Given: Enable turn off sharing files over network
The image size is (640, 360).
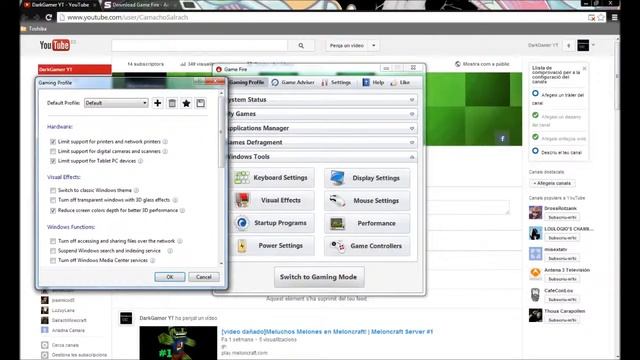Looking at the screenshot, I should 53,241.
